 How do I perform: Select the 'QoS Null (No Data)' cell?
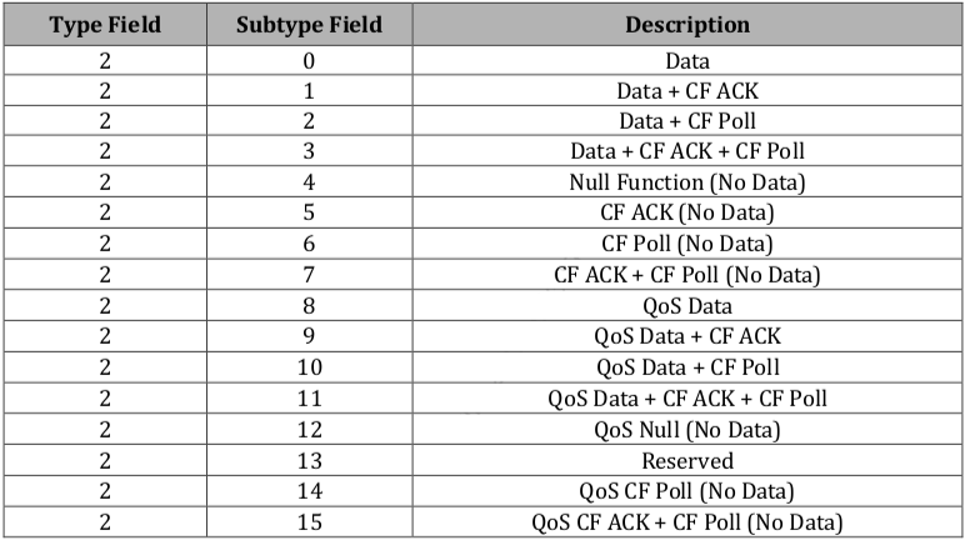[x=687, y=430]
